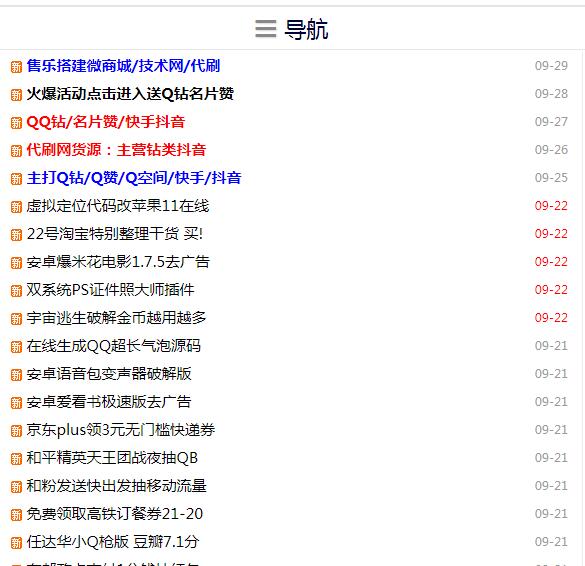Click date 09-21 on 安卓语音包变声器 row

[x=551, y=374]
